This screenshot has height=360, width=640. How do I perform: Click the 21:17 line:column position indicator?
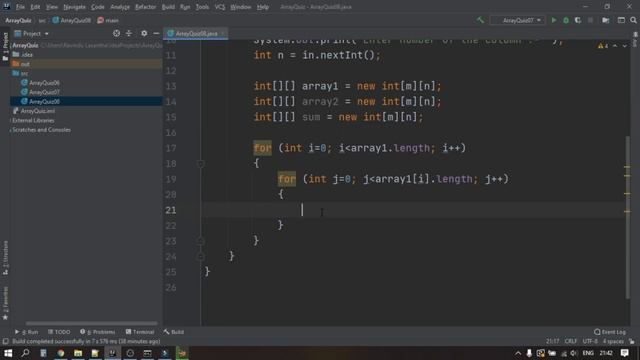click(x=553, y=341)
